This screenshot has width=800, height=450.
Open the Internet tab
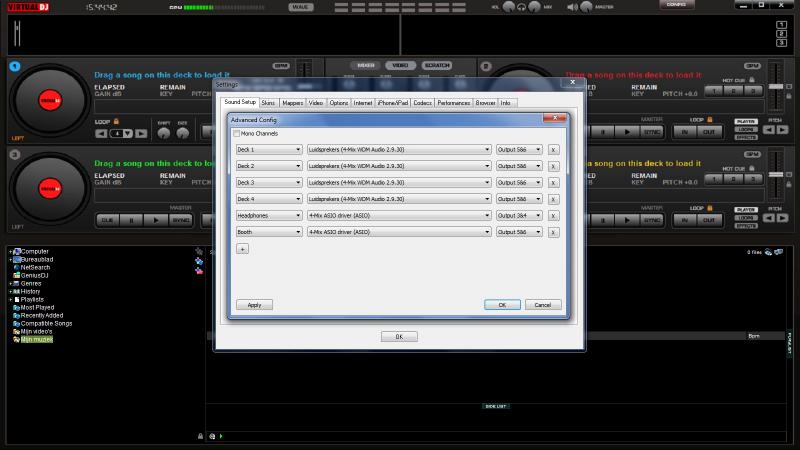363,103
